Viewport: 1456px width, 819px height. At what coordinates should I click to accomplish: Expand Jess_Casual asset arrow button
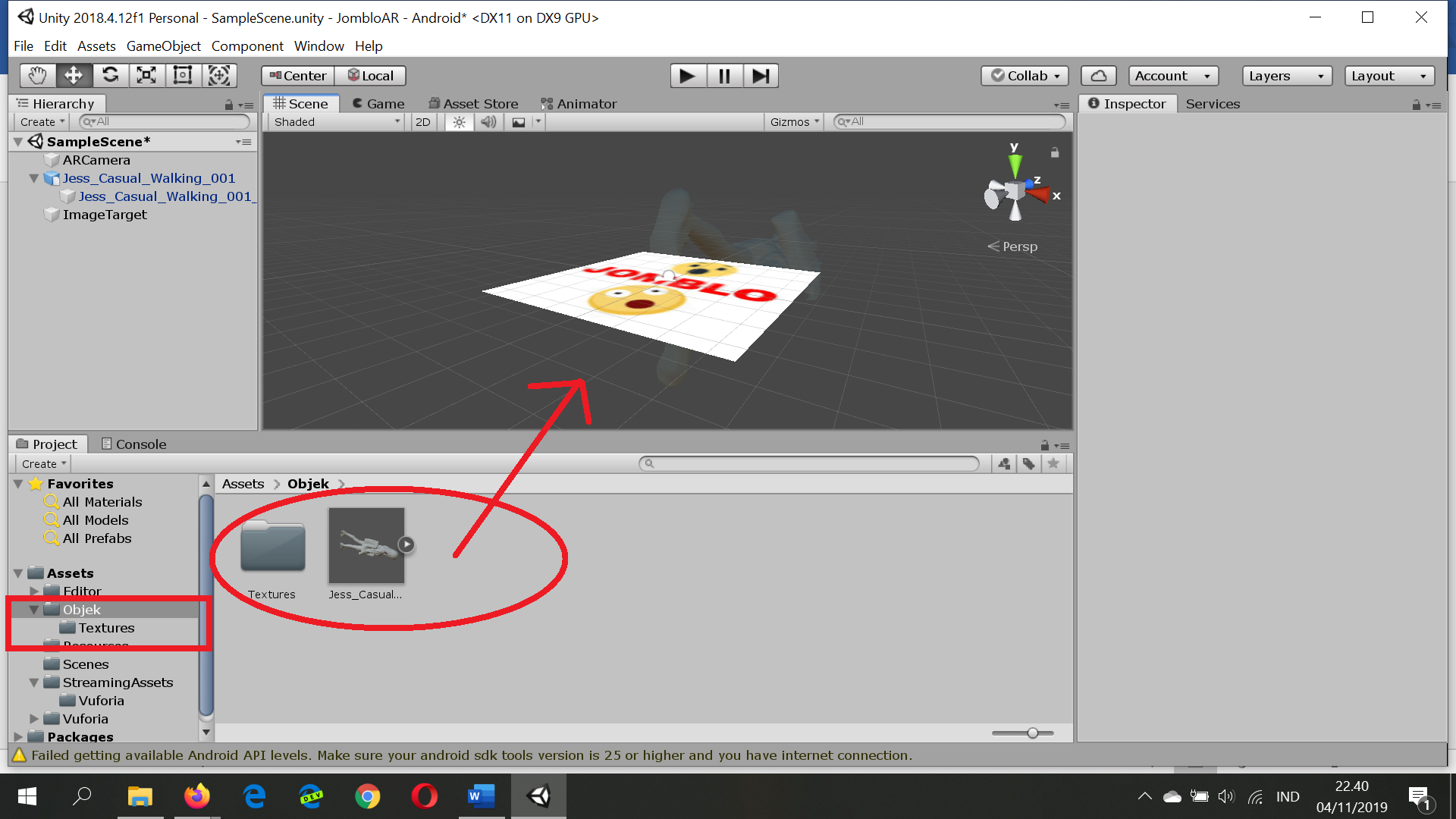[x=406, y=544]
